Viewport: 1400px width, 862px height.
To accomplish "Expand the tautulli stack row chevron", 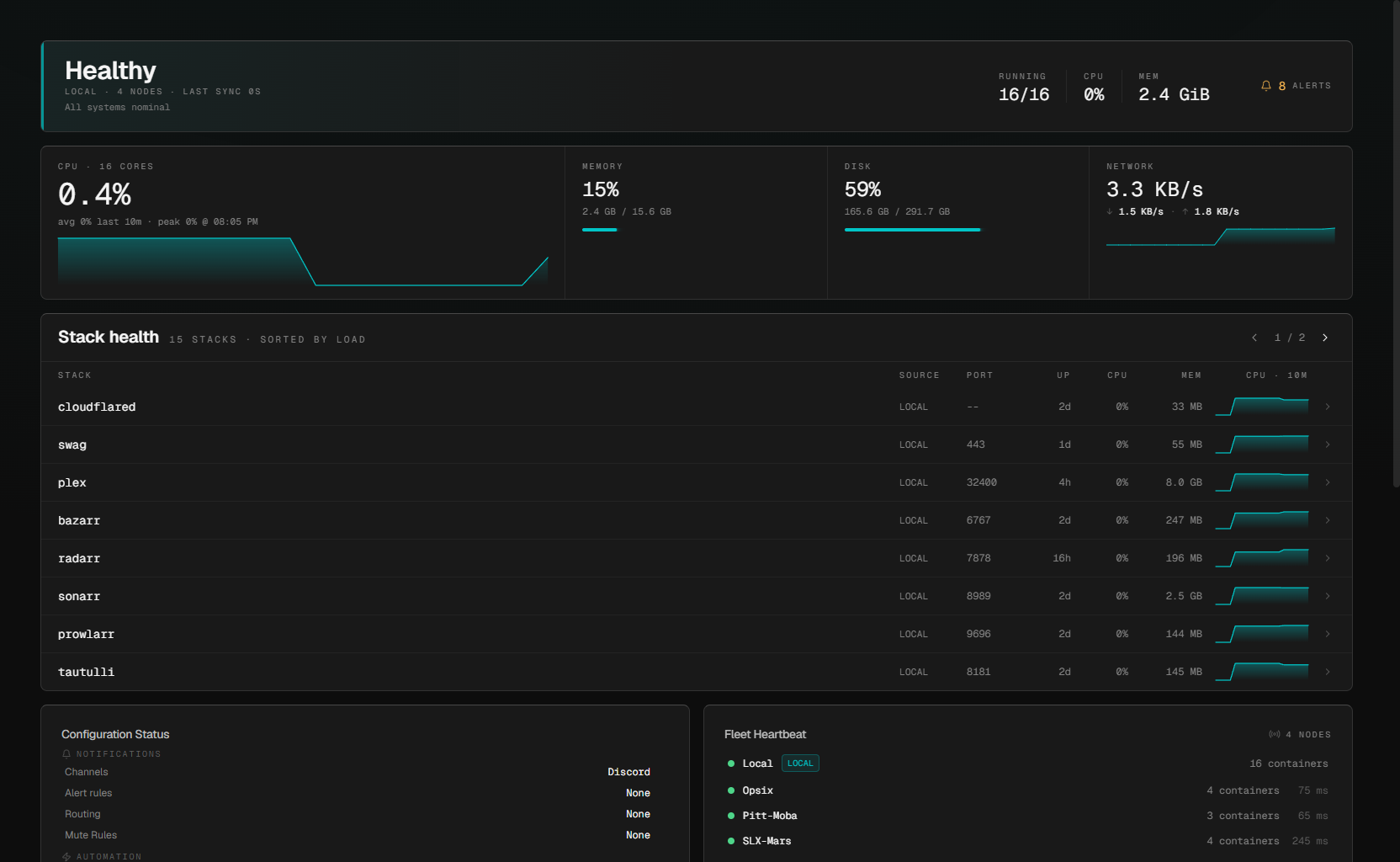I will [x=1328, y=672].
